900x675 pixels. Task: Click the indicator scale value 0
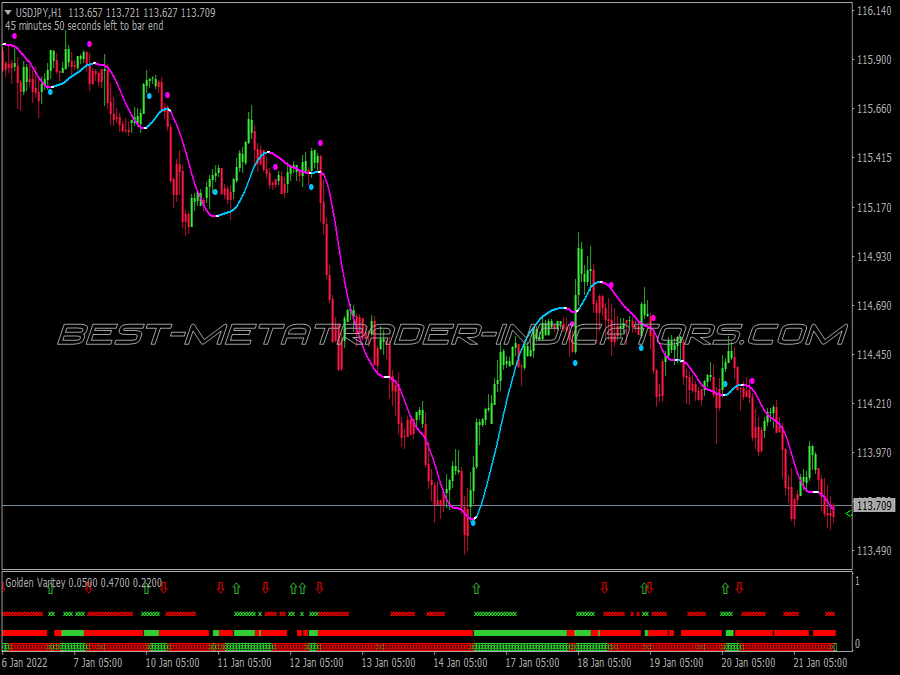pos(858,644)
